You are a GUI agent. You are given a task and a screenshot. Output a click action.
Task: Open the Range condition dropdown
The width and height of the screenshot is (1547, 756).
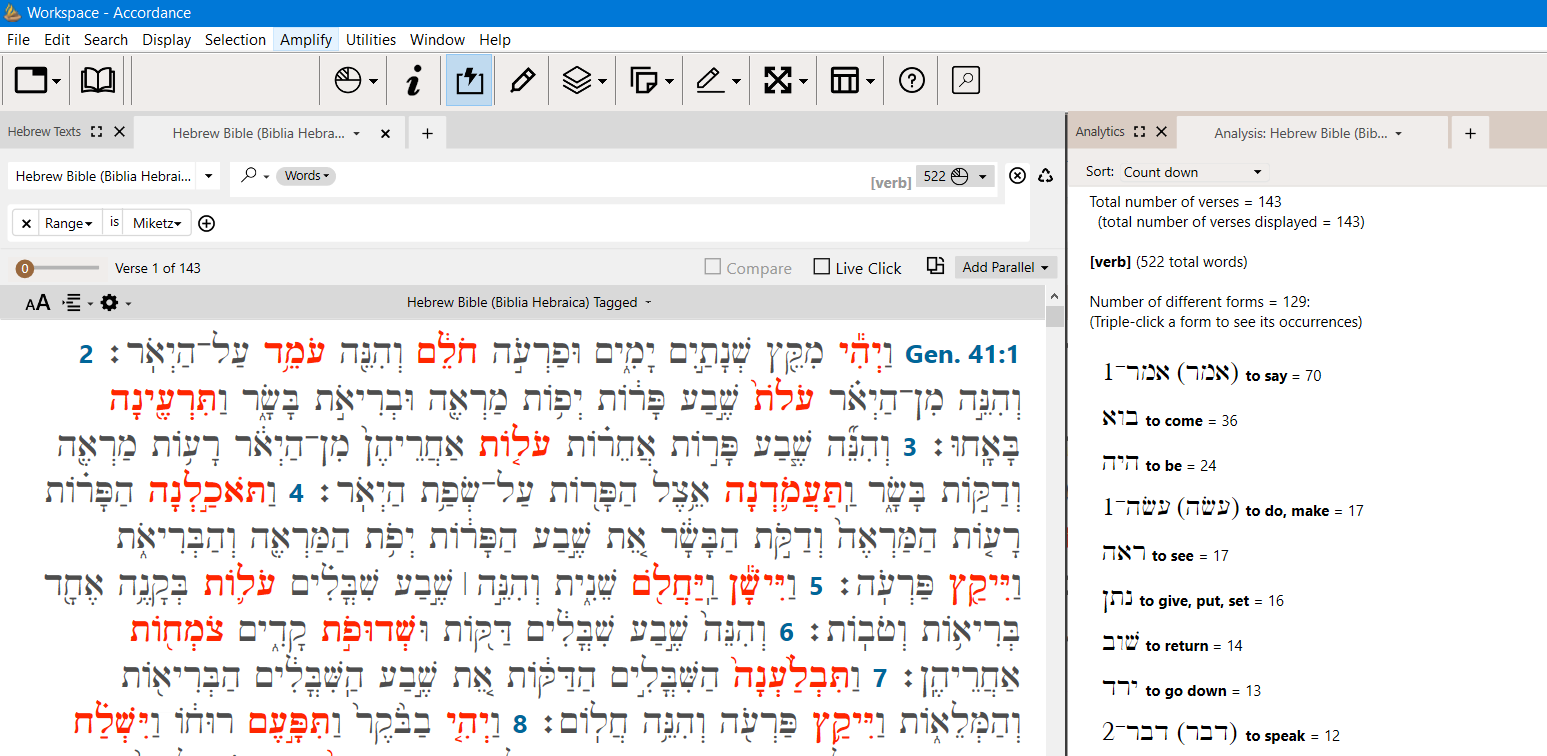tap(69, 223)
